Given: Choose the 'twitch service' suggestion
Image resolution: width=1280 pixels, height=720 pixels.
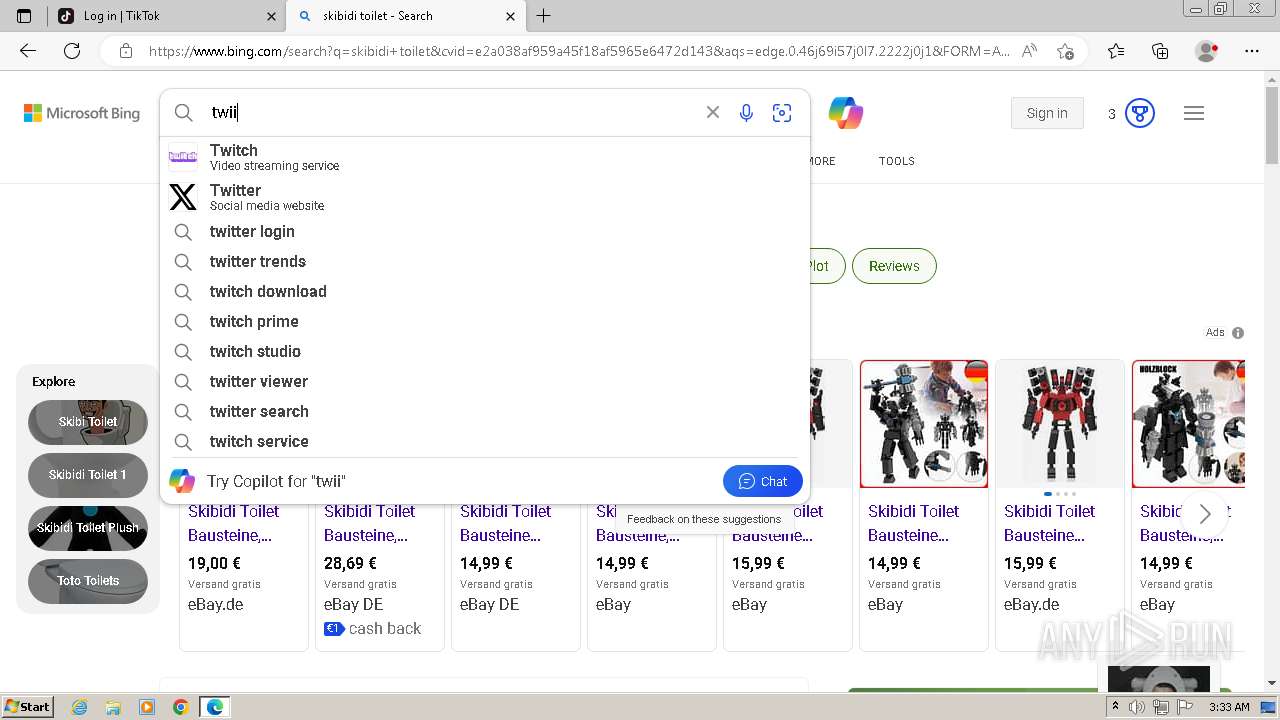Looking at the screenshot, I should pos(484,441).
